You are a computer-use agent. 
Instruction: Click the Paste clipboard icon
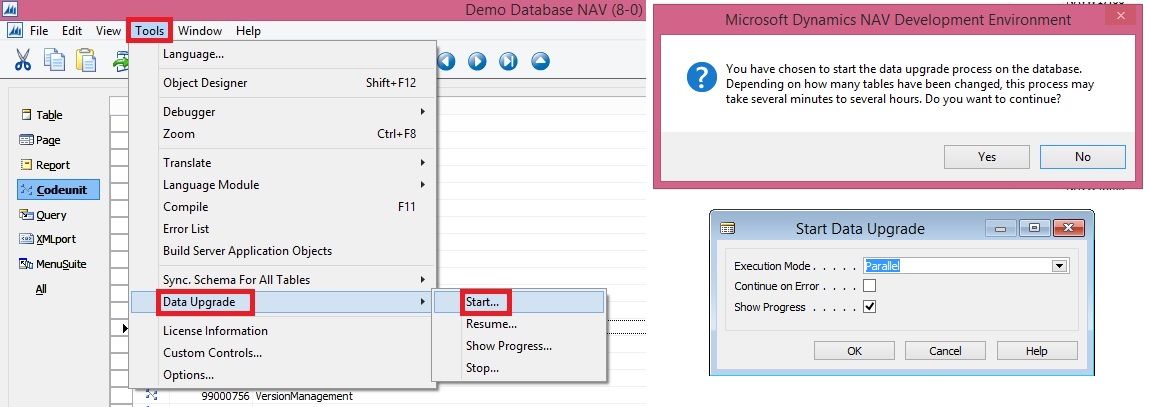point(86,61)
